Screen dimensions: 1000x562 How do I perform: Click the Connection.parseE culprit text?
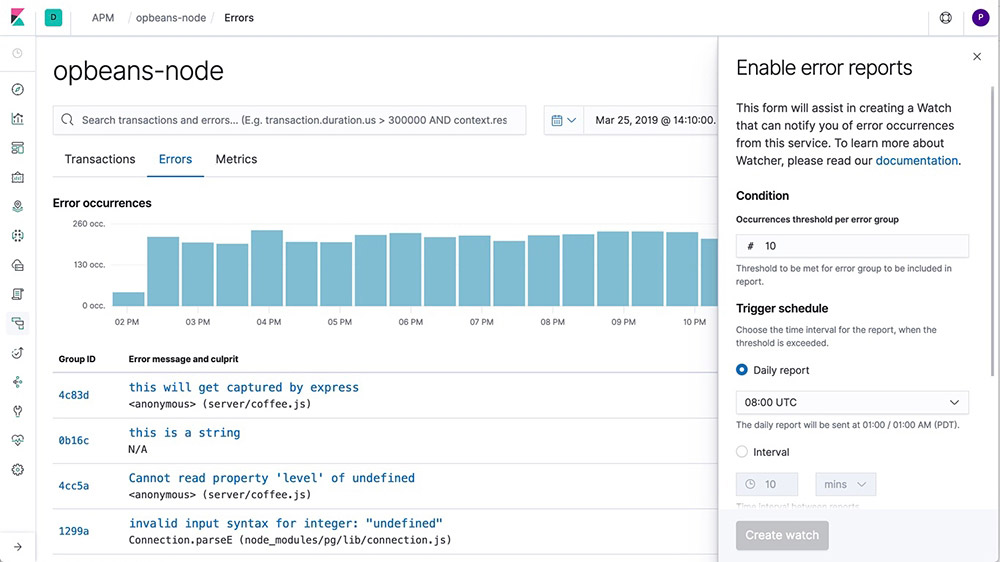(x=290, y=540)
